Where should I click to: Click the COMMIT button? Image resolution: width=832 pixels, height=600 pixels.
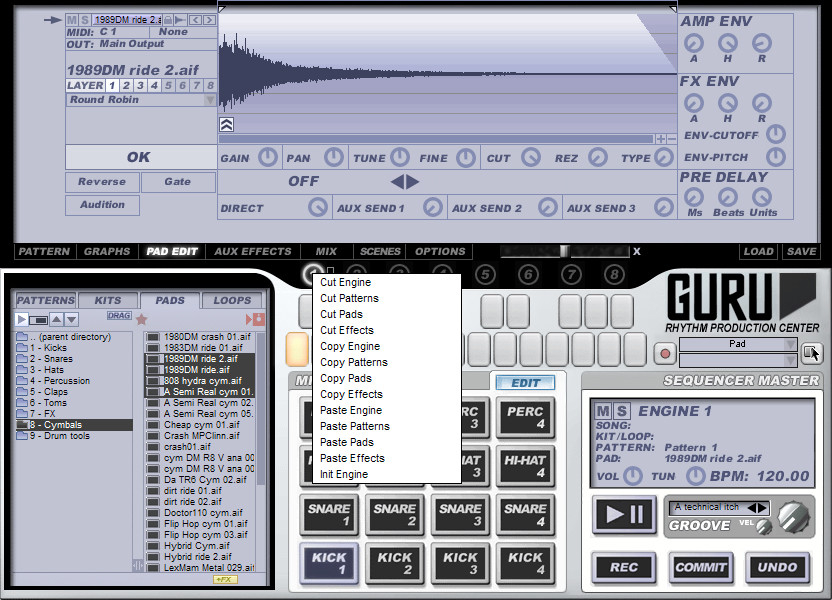pyautogui.click(x=701, y=567)
